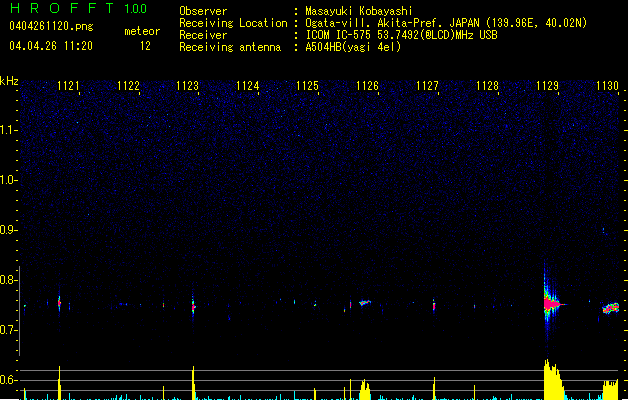Click the 1121 time marker
This screenshot has height=400, width=629.
(69, 86)
